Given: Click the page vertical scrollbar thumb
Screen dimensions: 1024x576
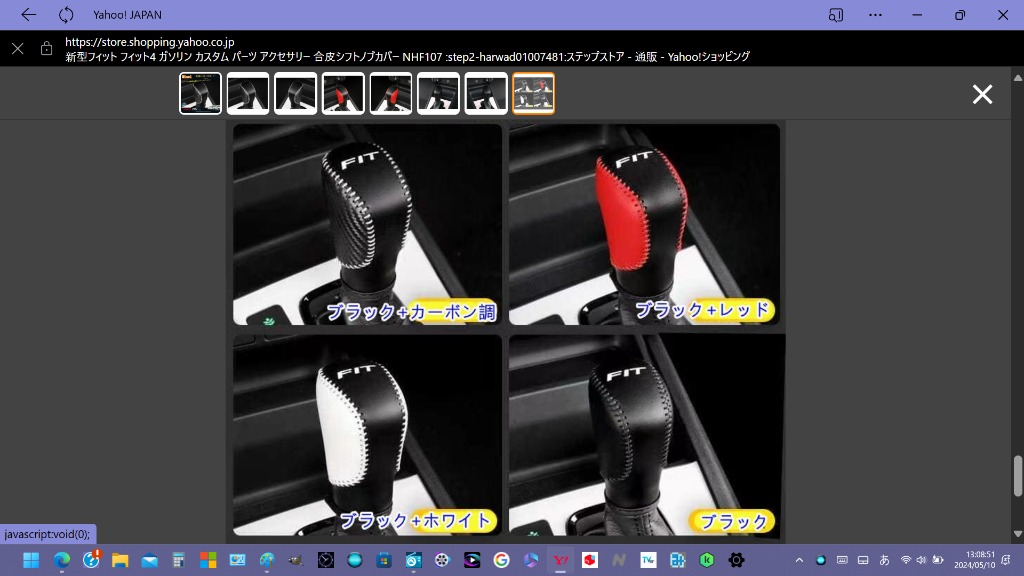Looking at the screenshot, I should coord(1017,476).
